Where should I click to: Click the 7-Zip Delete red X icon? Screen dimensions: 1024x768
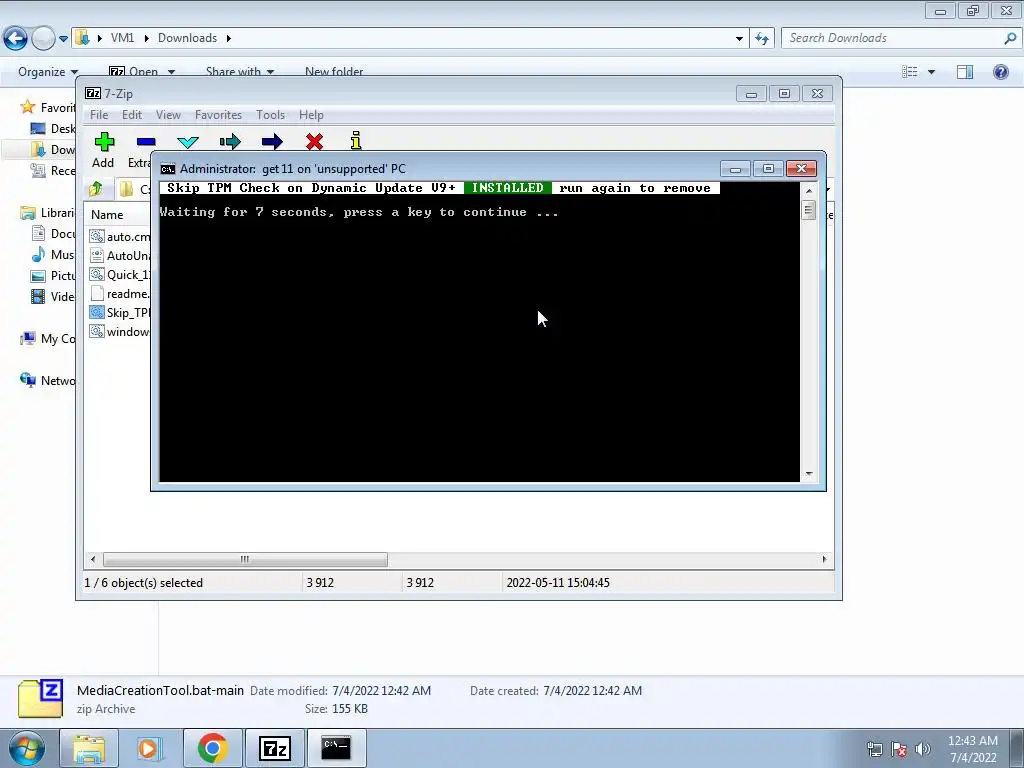[314, 142]
